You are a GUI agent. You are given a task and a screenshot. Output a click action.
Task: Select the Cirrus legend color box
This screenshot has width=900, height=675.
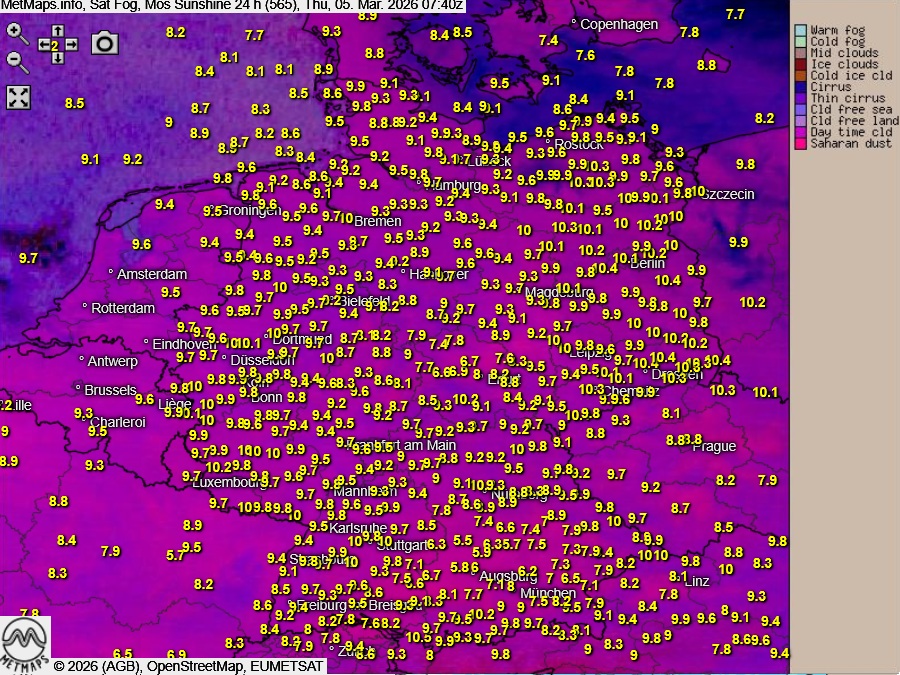[x=800, y=87]
